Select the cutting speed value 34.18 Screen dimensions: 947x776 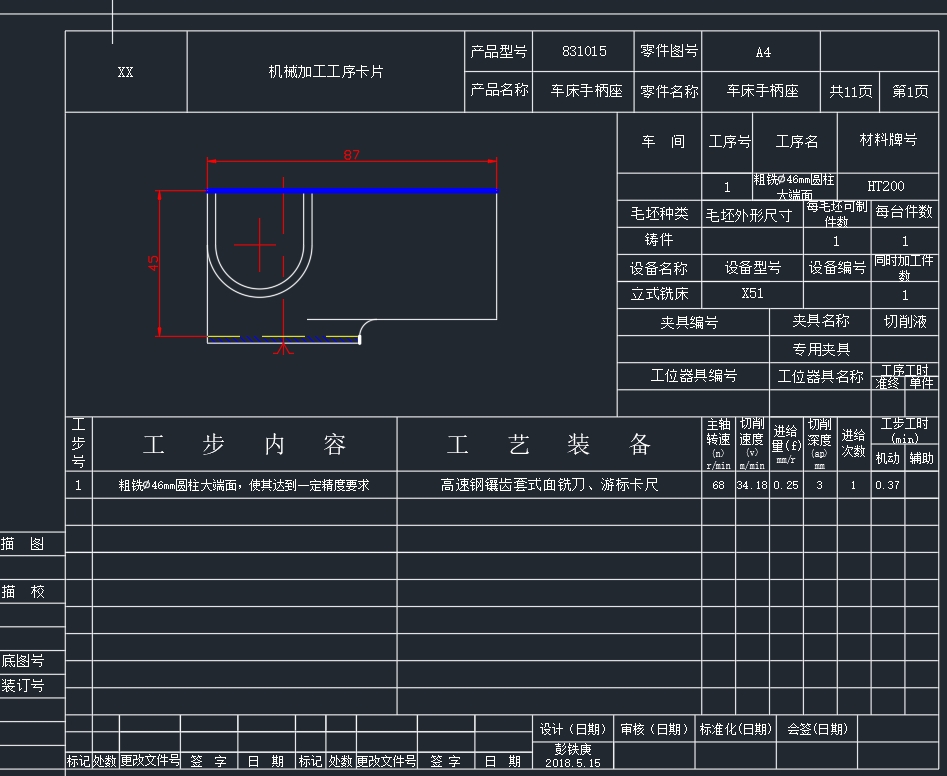[x=752, y=485]
